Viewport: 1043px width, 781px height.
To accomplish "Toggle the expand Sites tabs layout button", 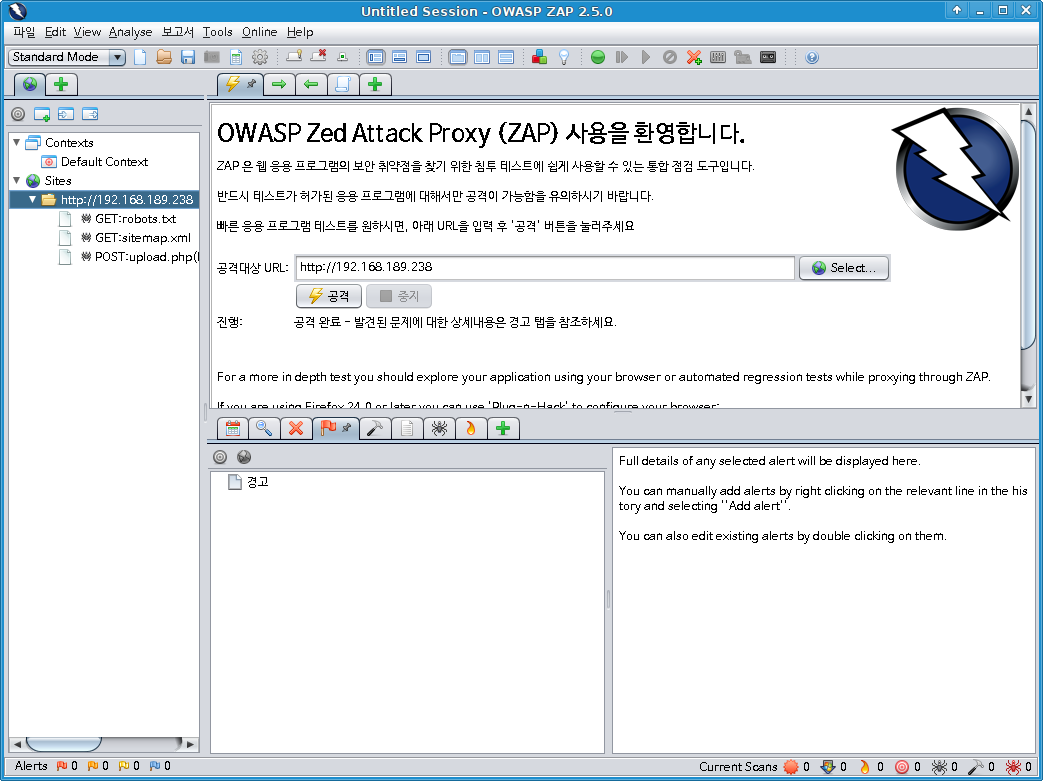I will coord(375,57).
